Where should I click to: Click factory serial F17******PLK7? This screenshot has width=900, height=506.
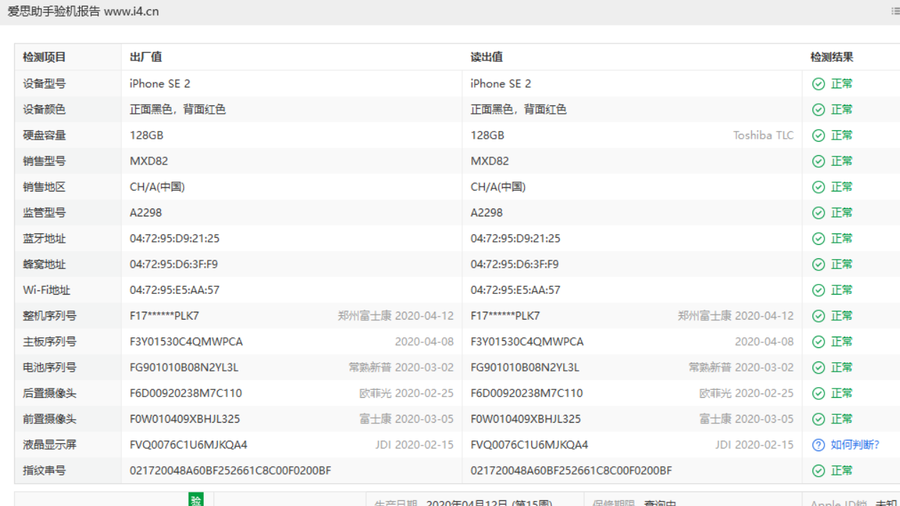(x=164, y=316)
